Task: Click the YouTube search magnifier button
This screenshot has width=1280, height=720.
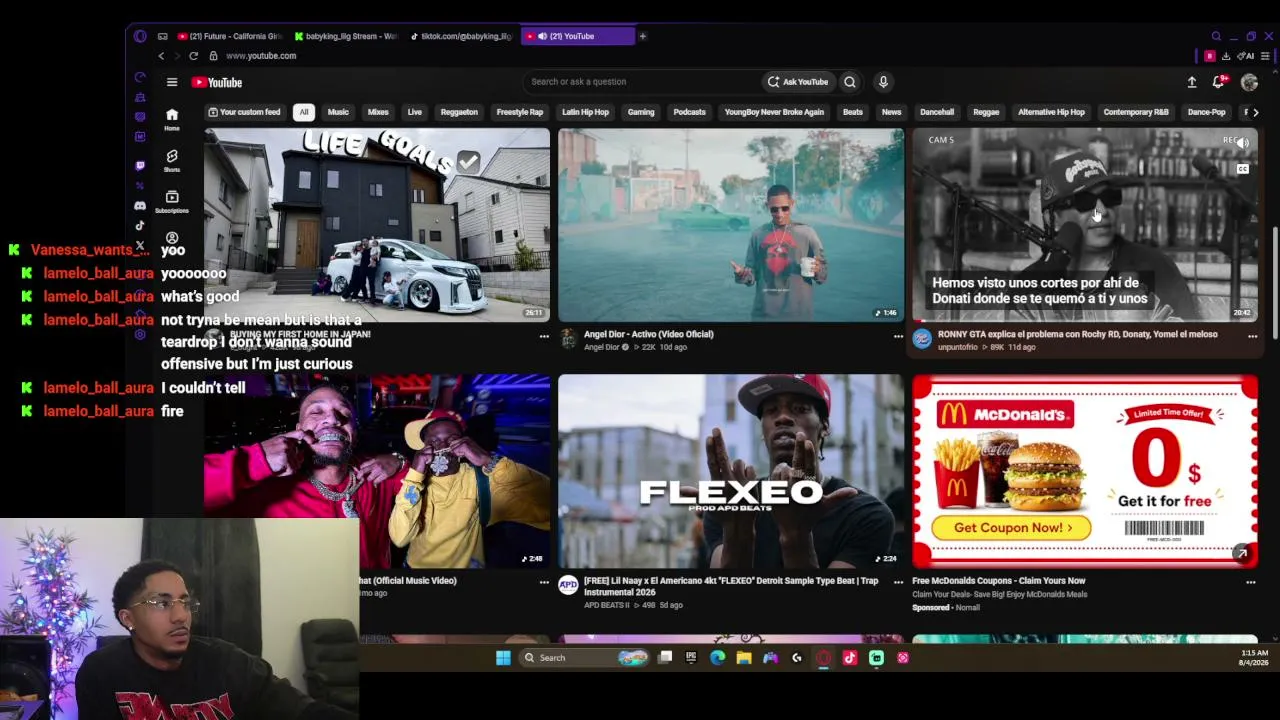Action: pyautogui.click(x=850, y=82)
